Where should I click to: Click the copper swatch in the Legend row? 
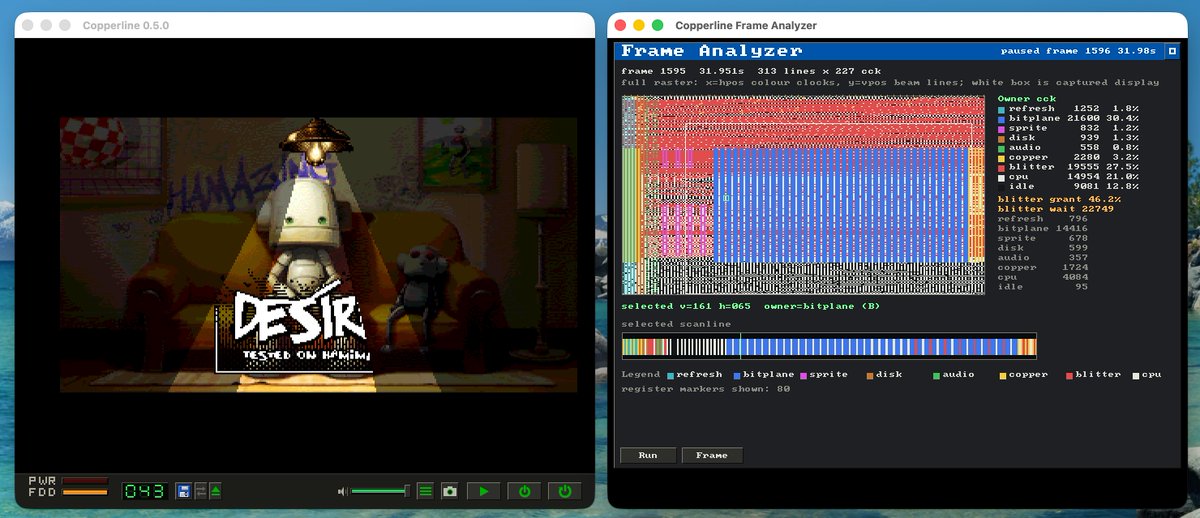click(1003, 375)
